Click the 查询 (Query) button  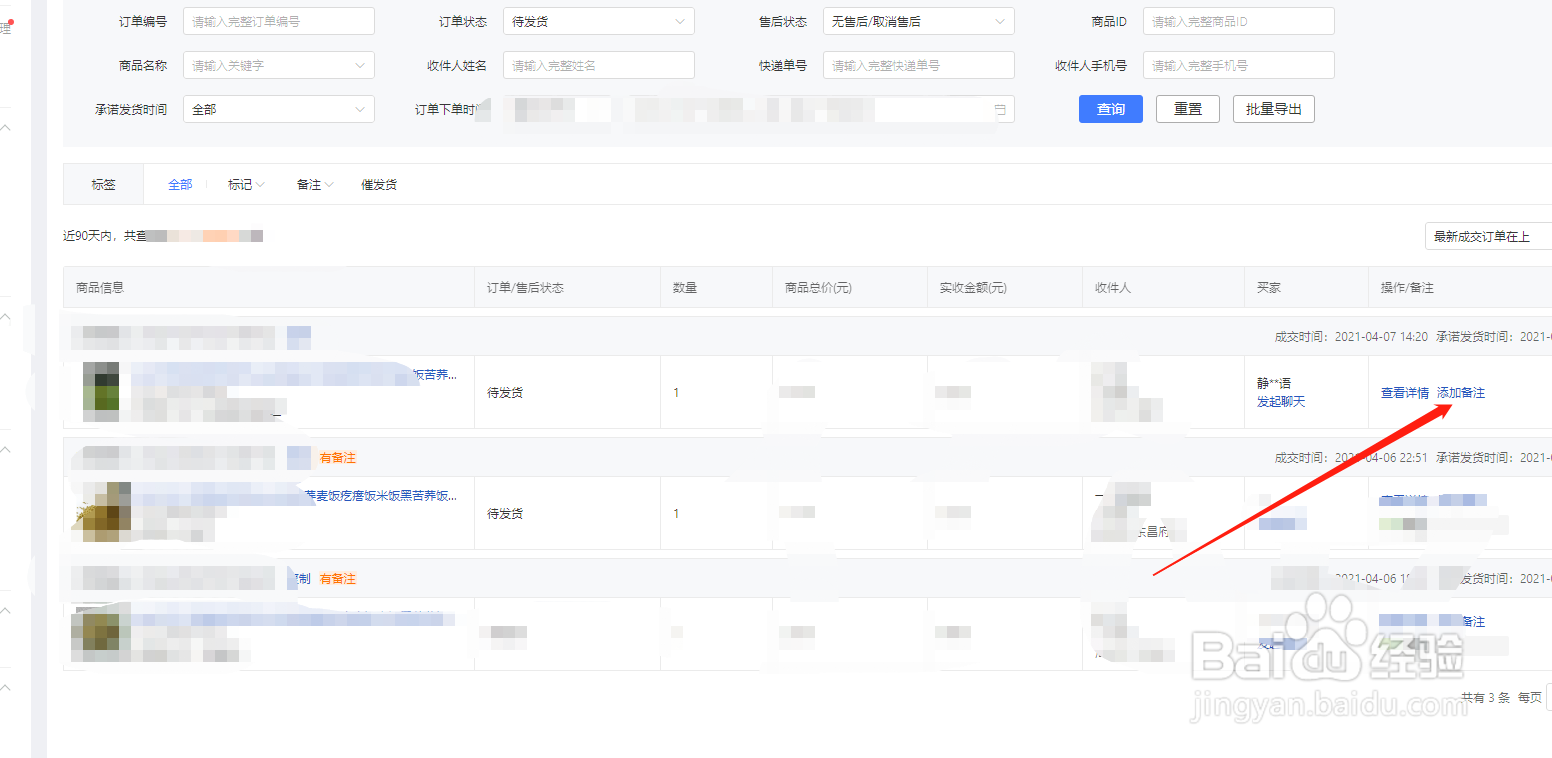point(1110,109)
